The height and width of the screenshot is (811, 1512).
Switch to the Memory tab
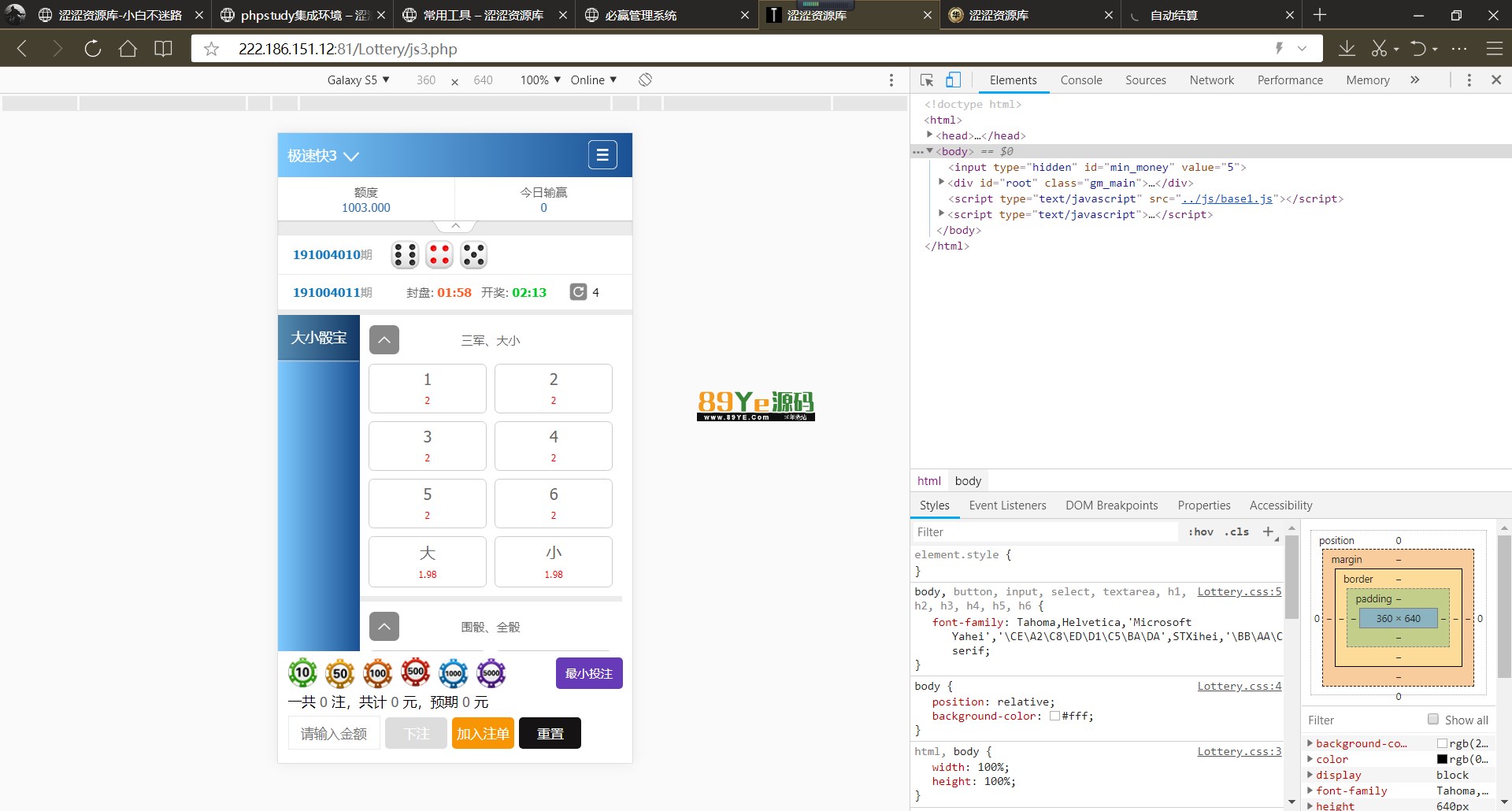tap(1368, 80)
